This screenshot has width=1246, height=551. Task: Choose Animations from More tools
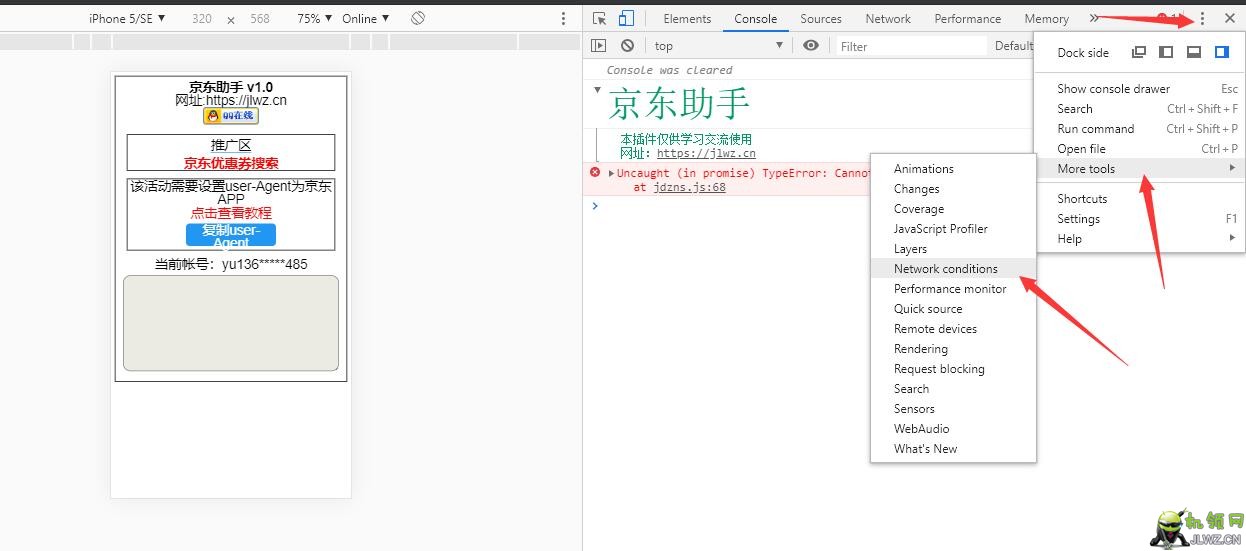[953, 168]
